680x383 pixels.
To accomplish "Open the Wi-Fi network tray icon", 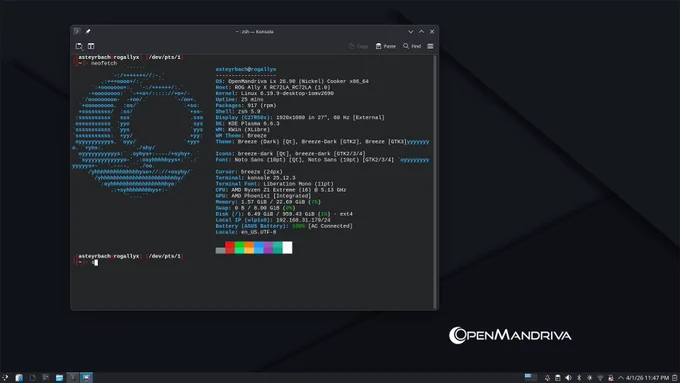I will click(600, 378).
